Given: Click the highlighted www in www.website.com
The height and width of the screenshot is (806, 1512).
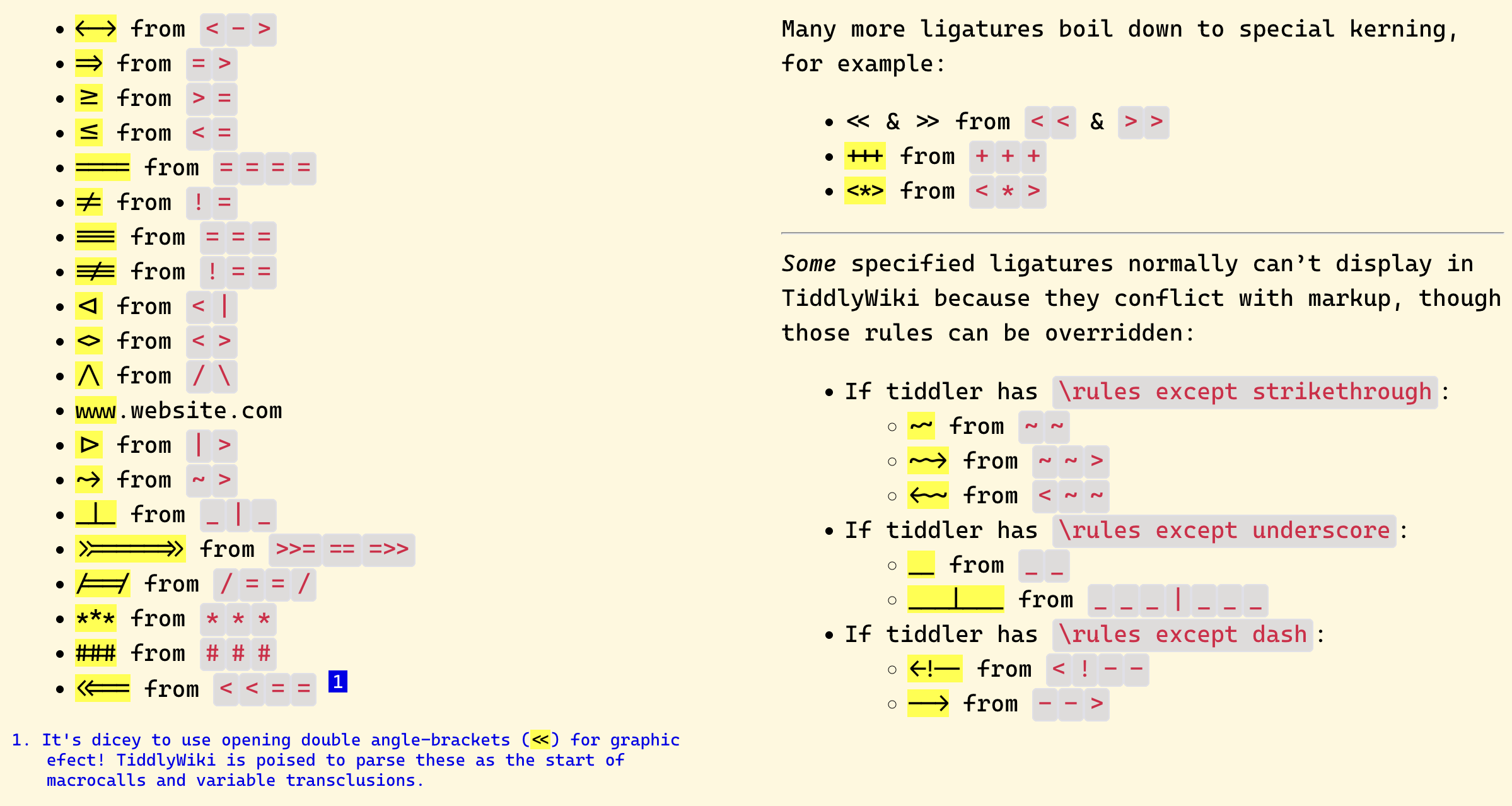Looking at the screenshot, I should click(95, 411).
